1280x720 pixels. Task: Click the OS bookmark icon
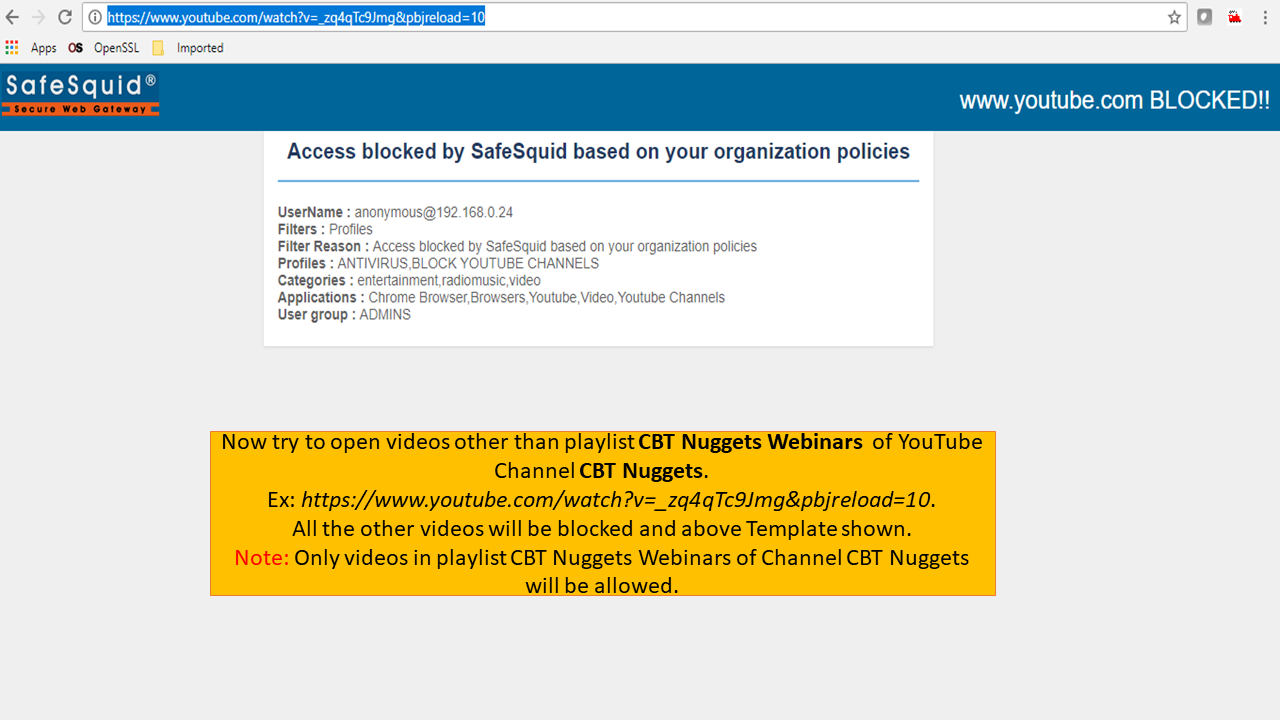tap(75, 48)
